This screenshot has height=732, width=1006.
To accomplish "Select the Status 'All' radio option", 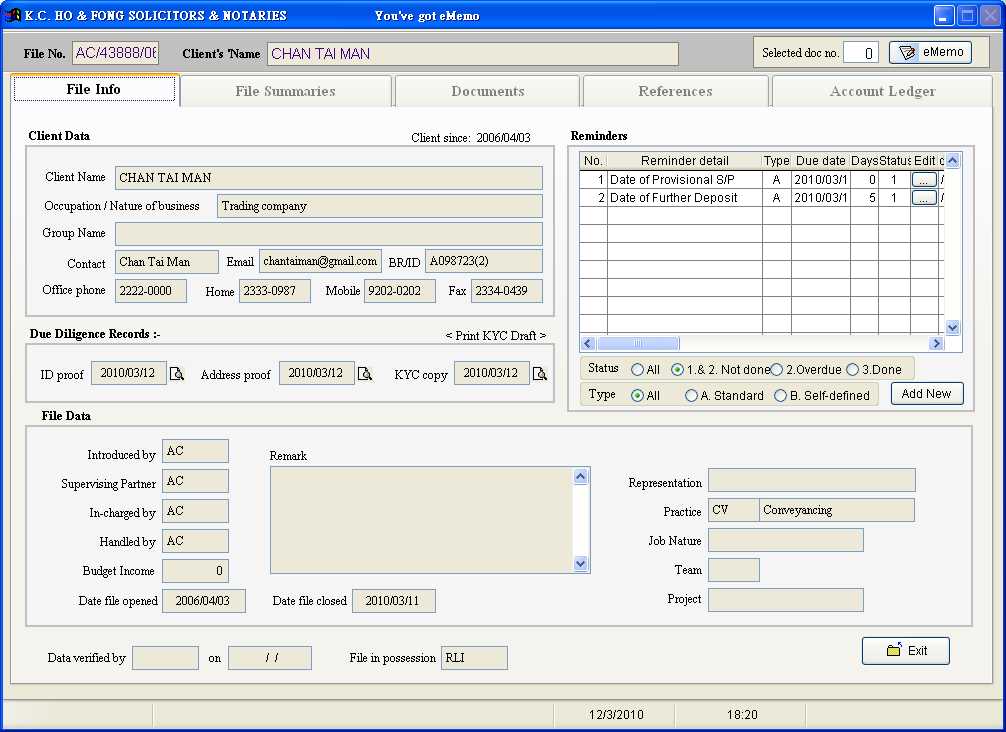I will point(637,370).
